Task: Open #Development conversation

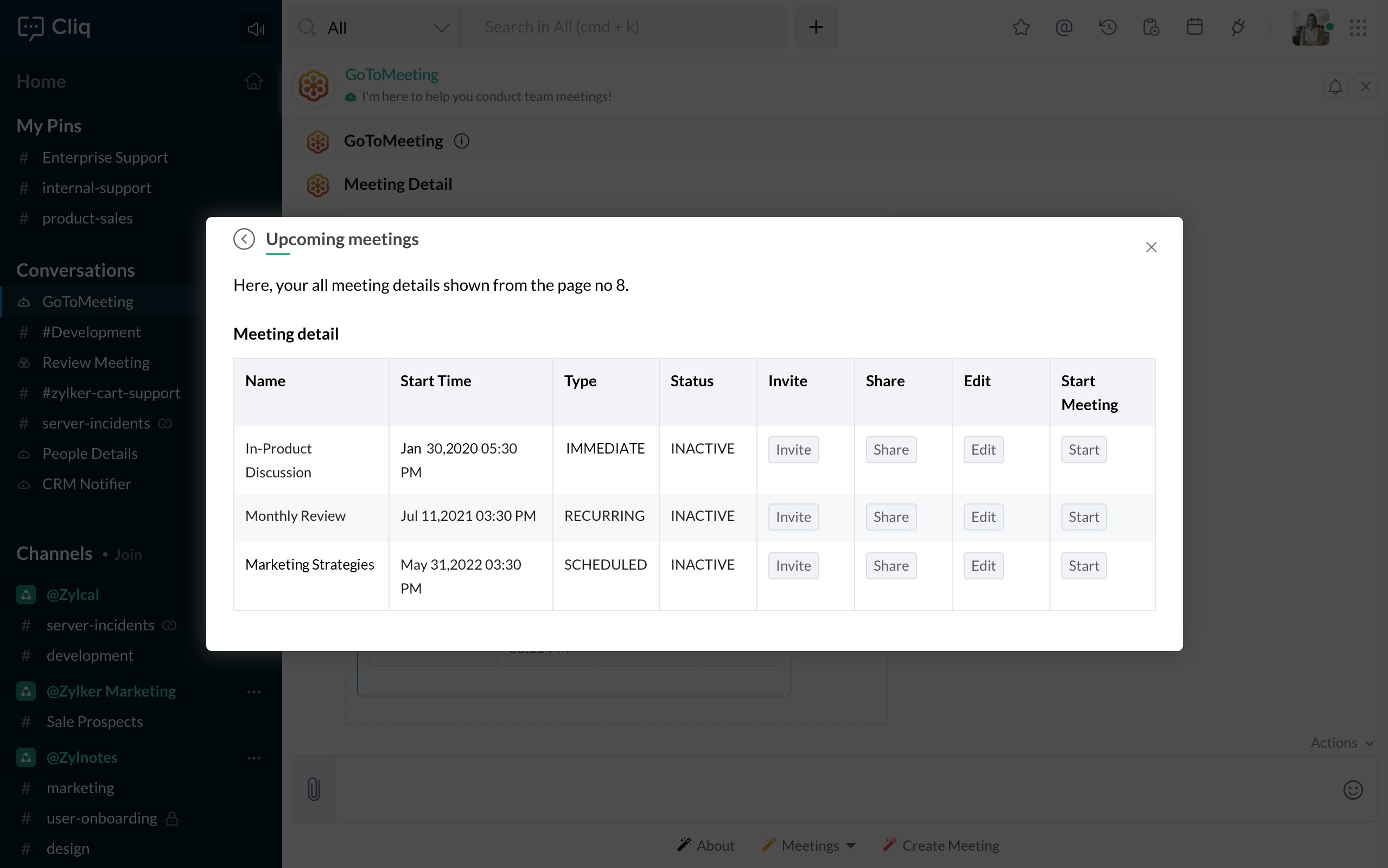Action: tap(91, 332)
